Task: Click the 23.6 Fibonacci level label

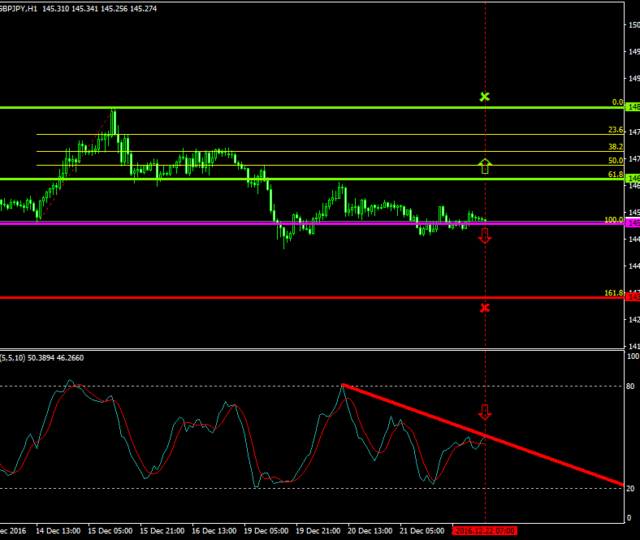Action: point(615,130)
